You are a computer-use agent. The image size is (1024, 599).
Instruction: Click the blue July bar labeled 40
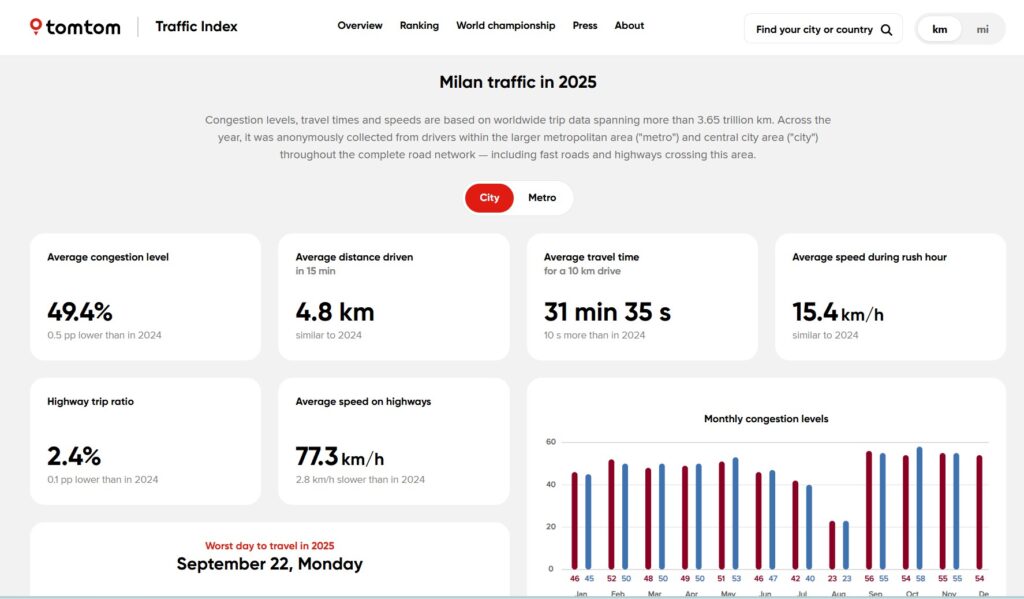click(809, 527)
